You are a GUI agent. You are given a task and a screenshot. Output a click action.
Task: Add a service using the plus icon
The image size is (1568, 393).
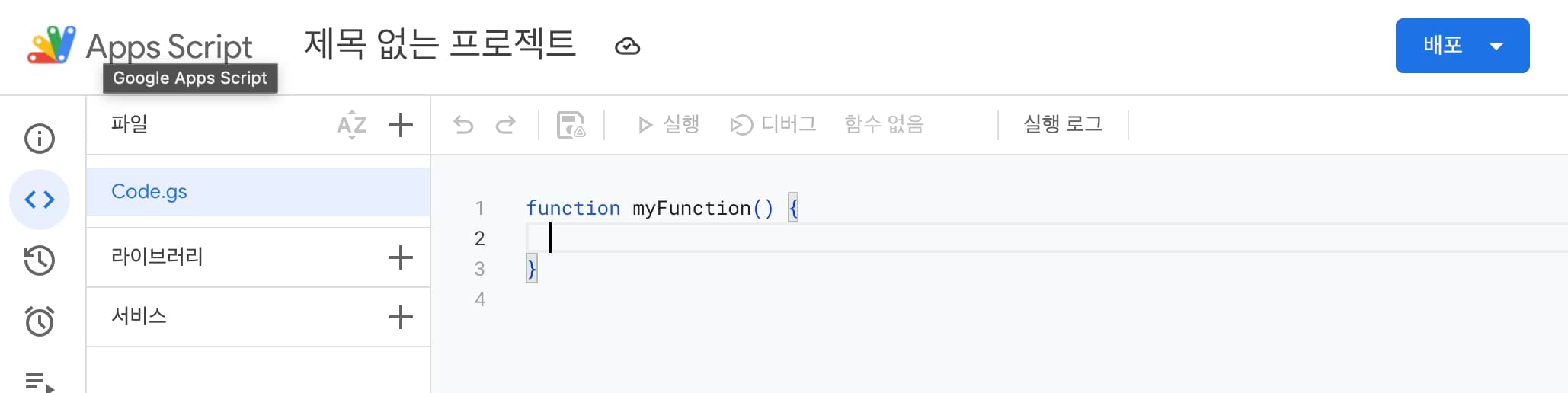[x=401, y=317]
